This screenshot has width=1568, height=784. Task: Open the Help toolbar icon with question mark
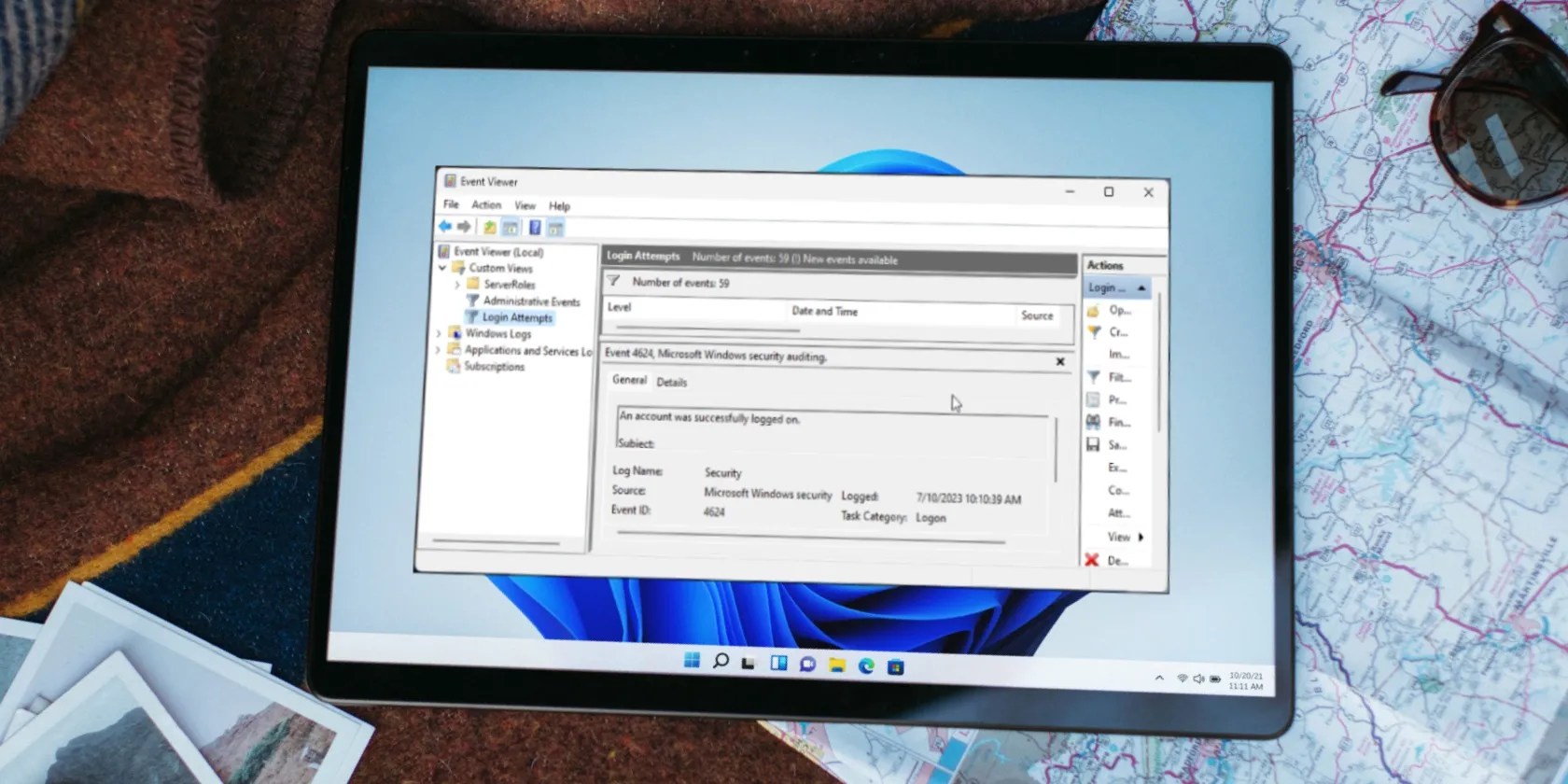tap(535, 228)
